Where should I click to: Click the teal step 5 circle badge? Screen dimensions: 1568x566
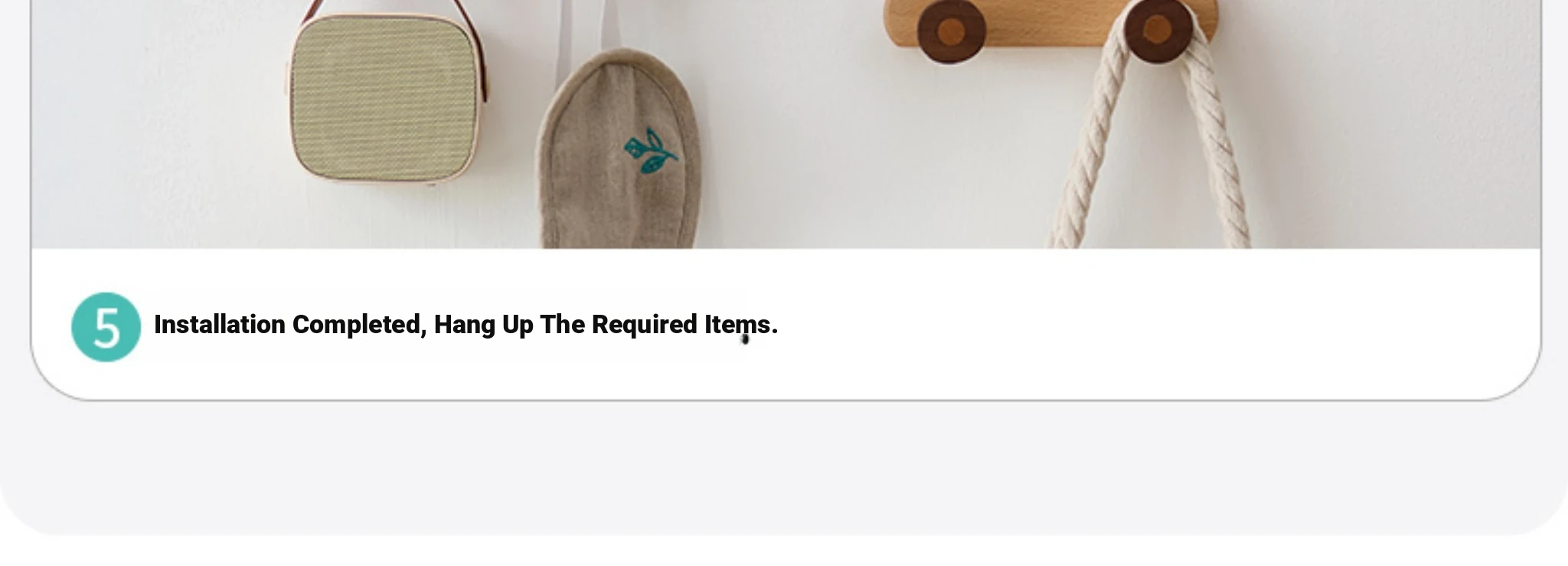106,326
